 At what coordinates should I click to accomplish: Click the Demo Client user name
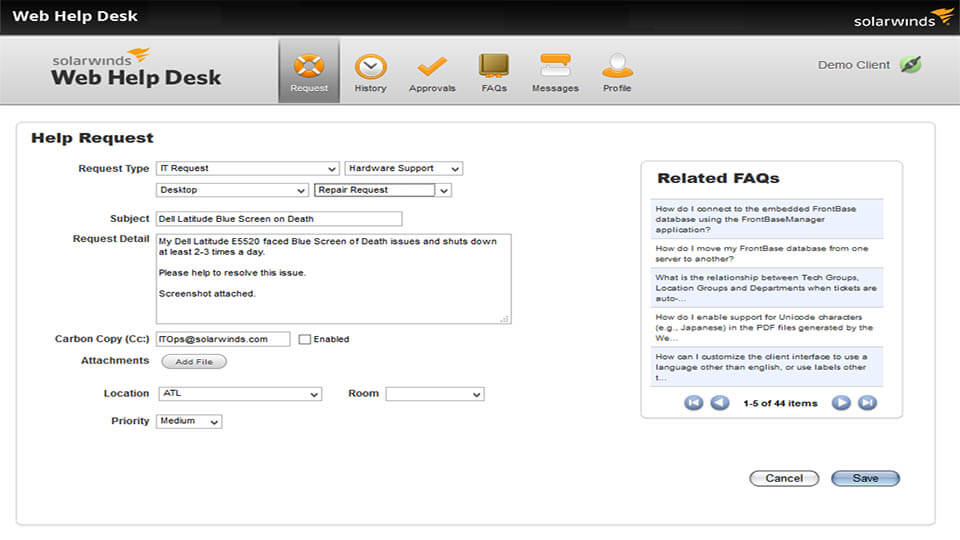pyautogui.click(x=853, y=65)
